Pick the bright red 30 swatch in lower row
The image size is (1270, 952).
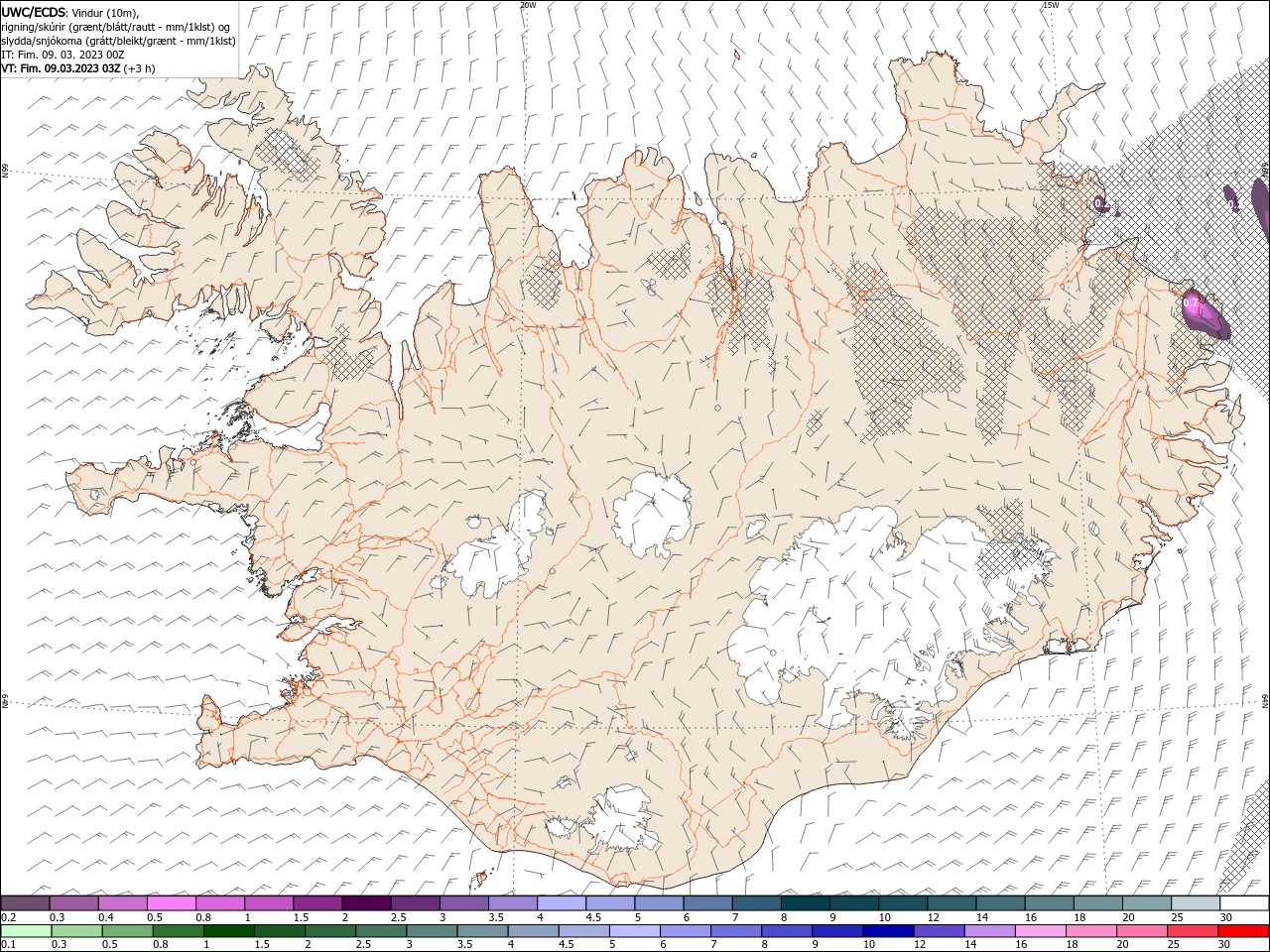pyautogui.click(x=1243, y=931)
